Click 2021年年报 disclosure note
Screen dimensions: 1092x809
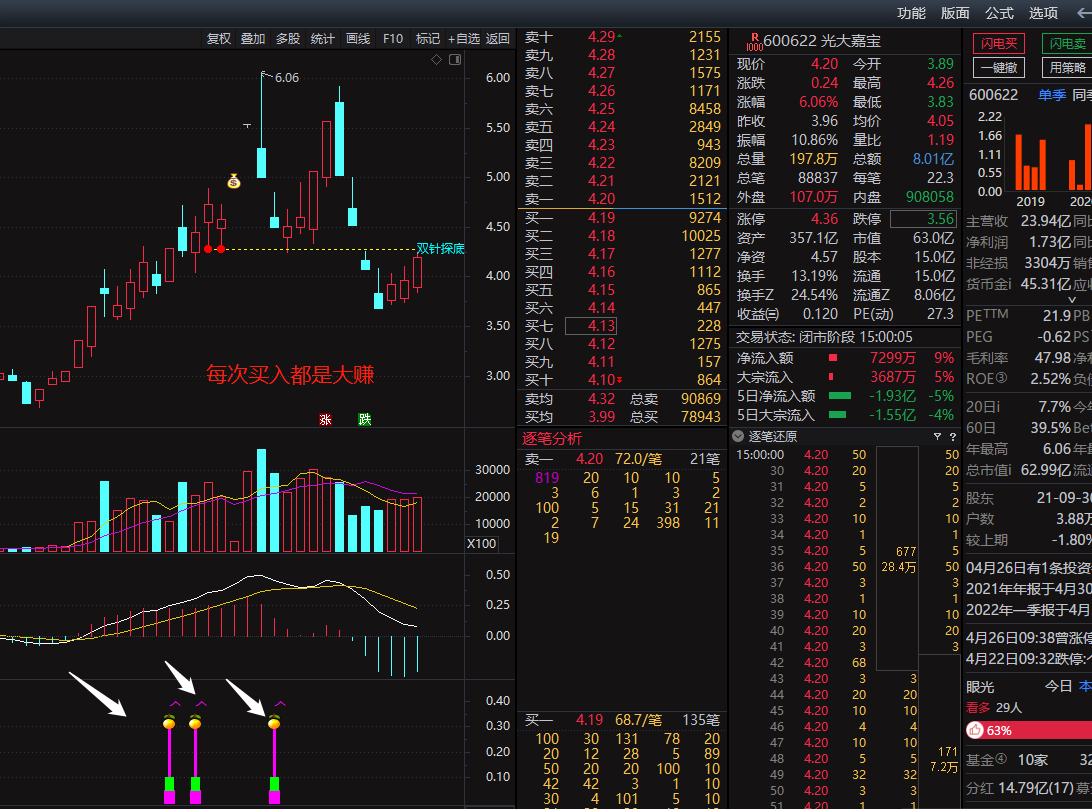click(1029, 589)
